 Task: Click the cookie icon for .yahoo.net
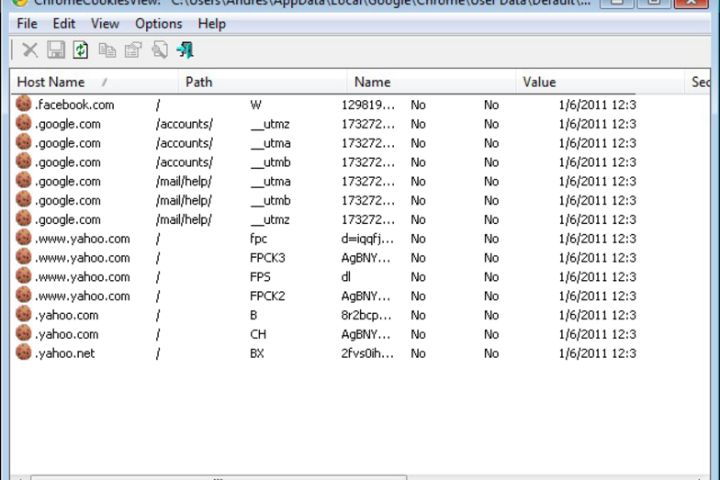tap(24, 352)
